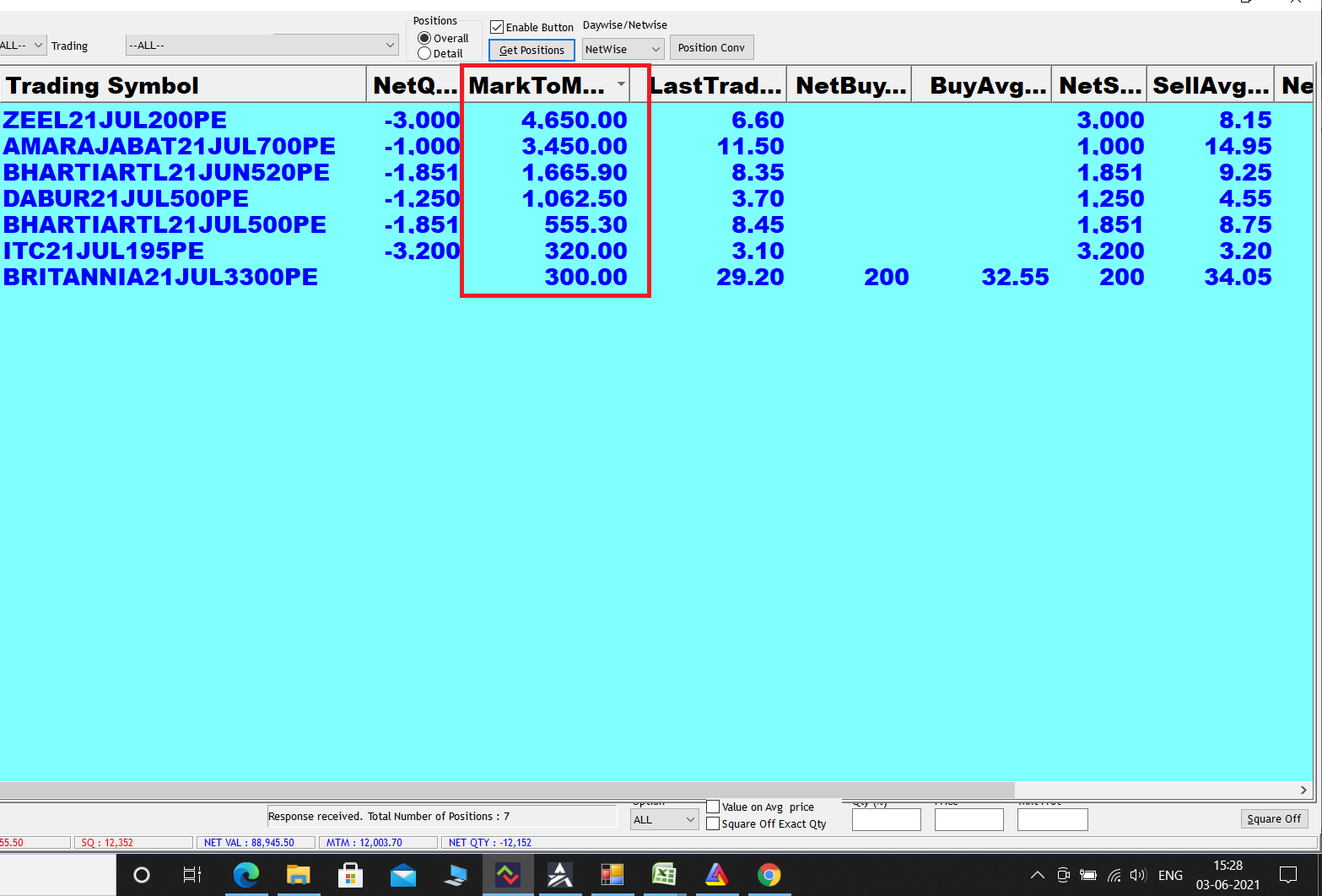This screenshot has width=1322, height=896.
Task: Select the BHARTIARTL21JUN520PE row
Action: 656,172
